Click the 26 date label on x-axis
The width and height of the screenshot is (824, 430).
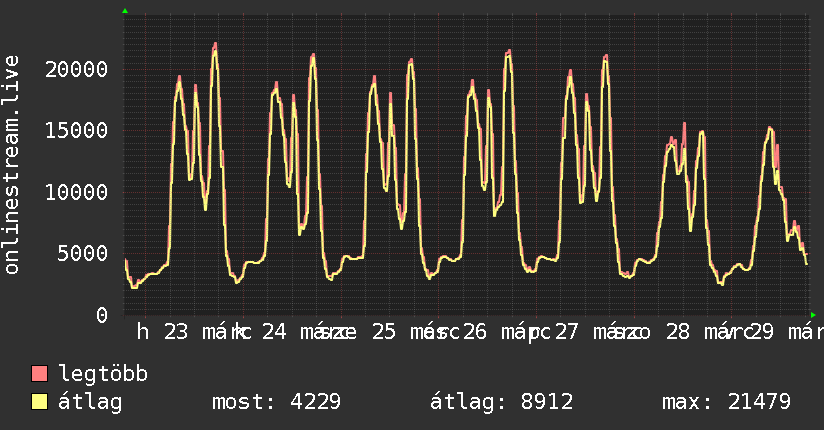click(x=475, y=332)
